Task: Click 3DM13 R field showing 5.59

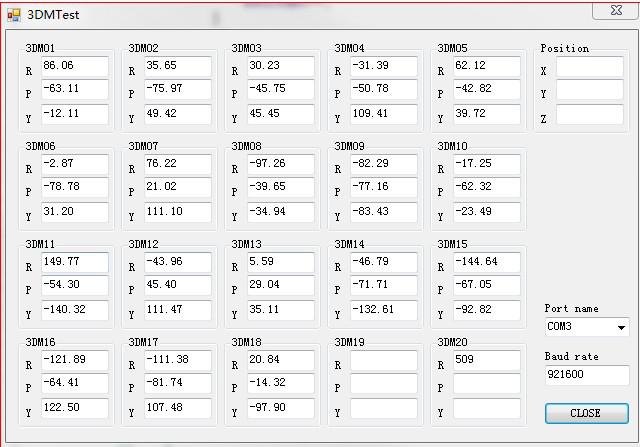Action: pyautogui.click(x=281, y=262)
